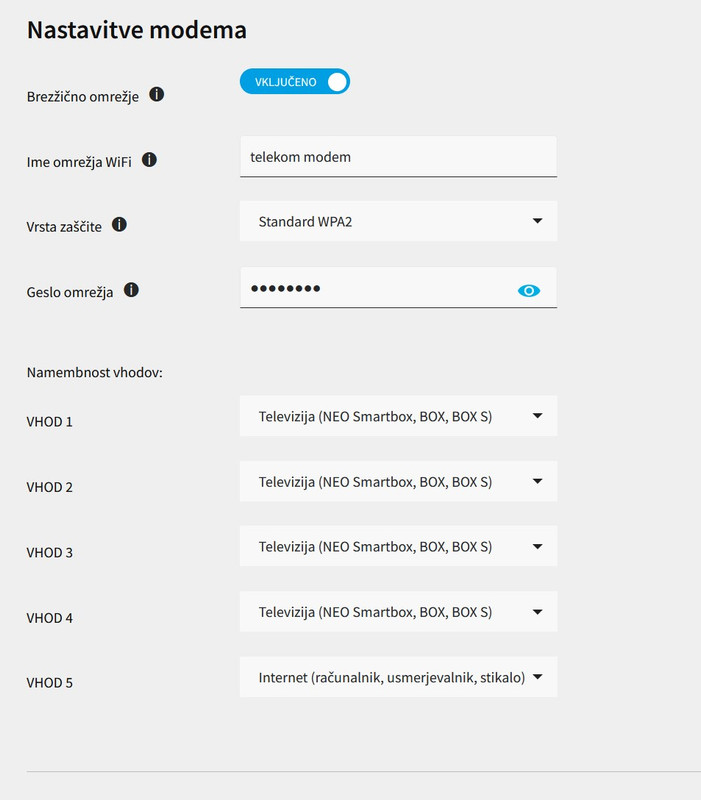The image size is (701, 800).
Task: Select the 'Namembnost vhodov:' label
Action: click(94, 372)
